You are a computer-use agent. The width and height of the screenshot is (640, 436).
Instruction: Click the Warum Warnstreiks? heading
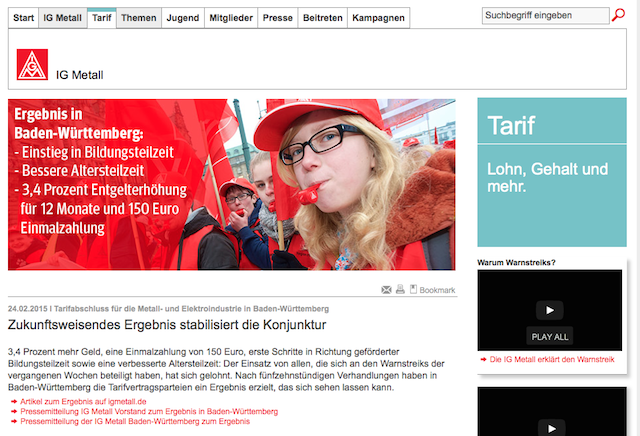click(x=516, y=262)
